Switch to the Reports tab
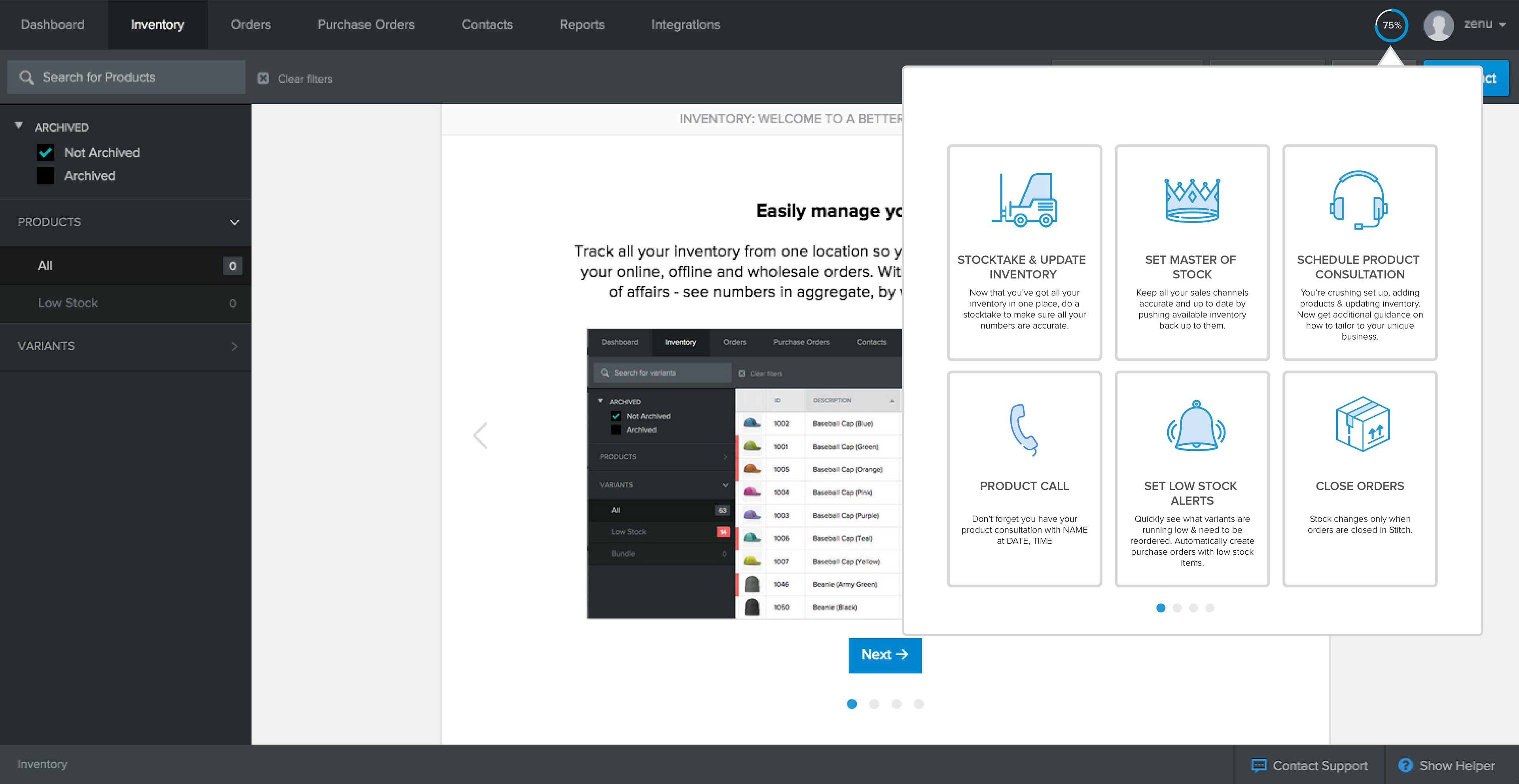 pyautogui.click(x=581, y=24)
